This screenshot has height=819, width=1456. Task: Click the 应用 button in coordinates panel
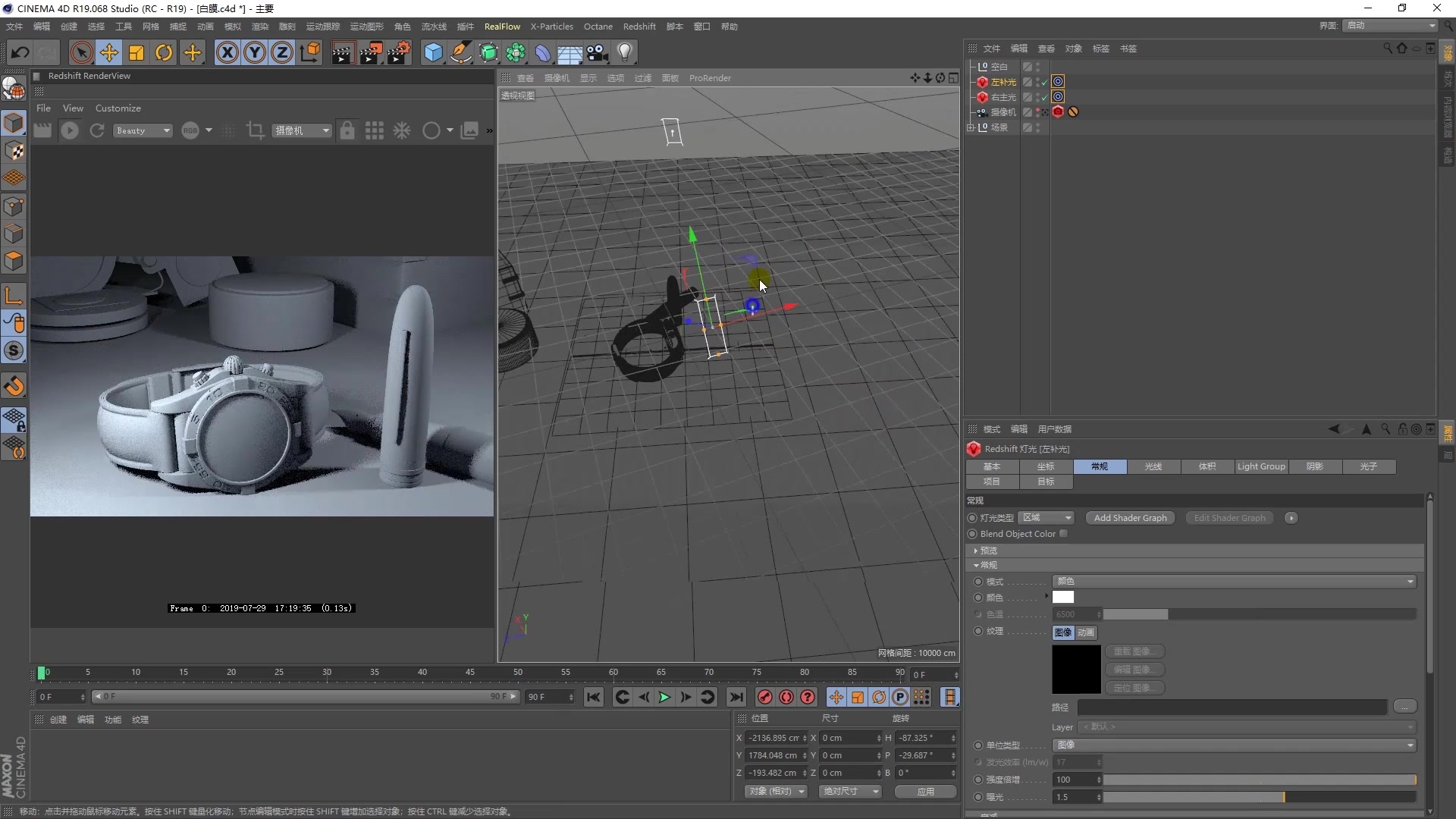[x=924, y=791]
